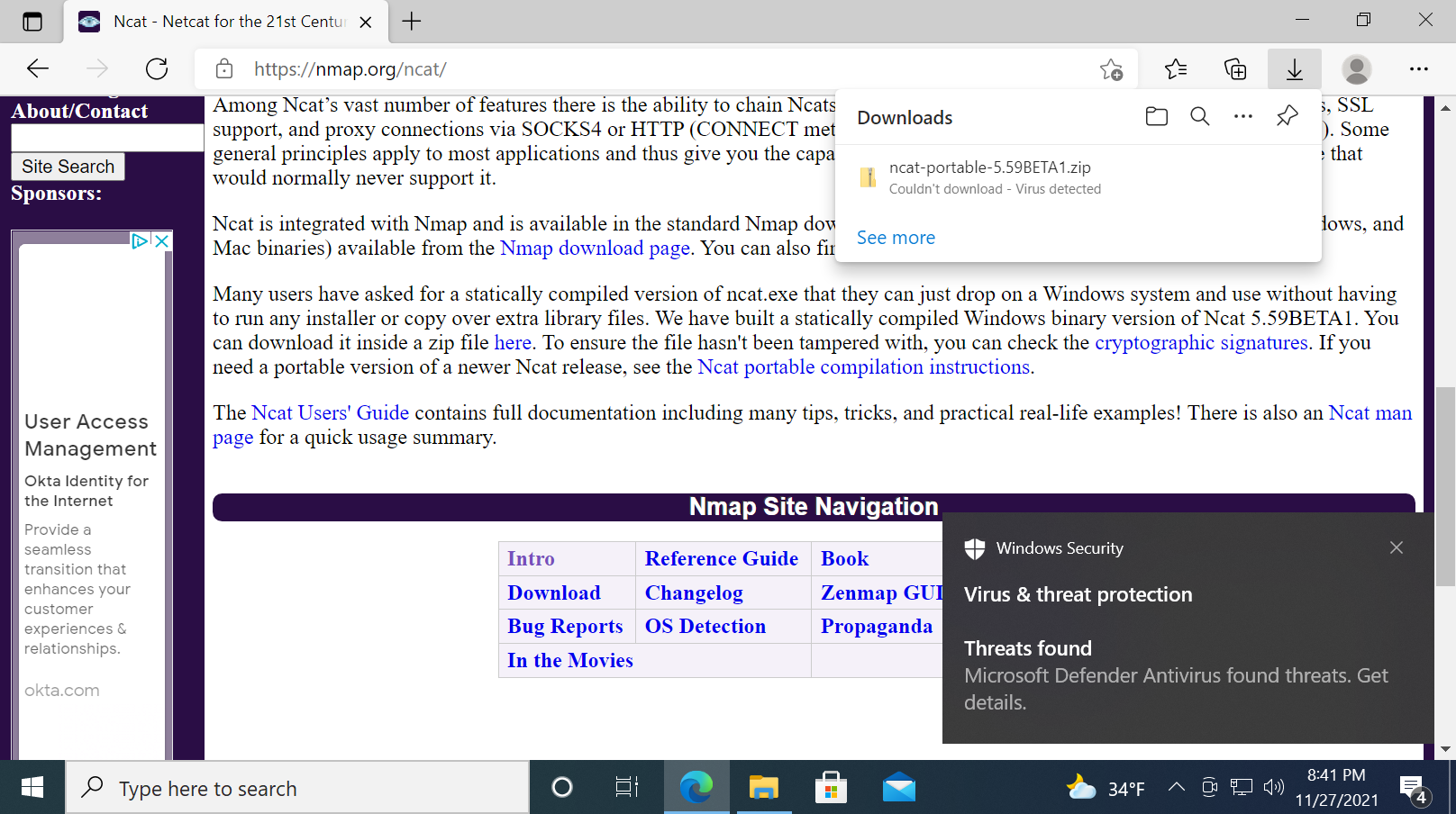
Task: Open downloads folder icon in Downloads panel
Action: pos(1156,116)
